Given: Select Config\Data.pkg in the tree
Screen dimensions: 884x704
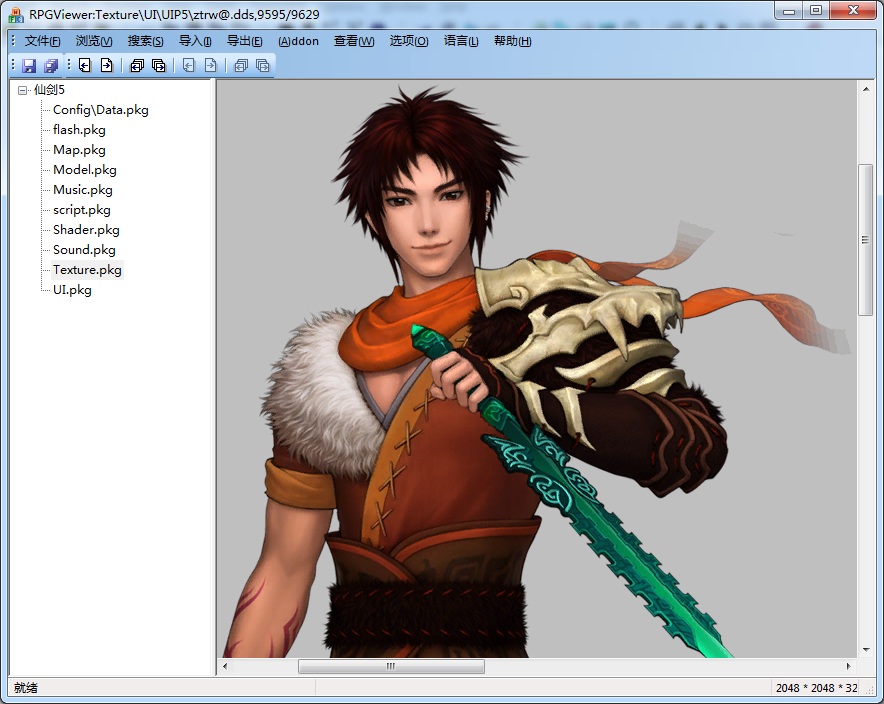Looking at the screenshot, I should tap(100, 110).
